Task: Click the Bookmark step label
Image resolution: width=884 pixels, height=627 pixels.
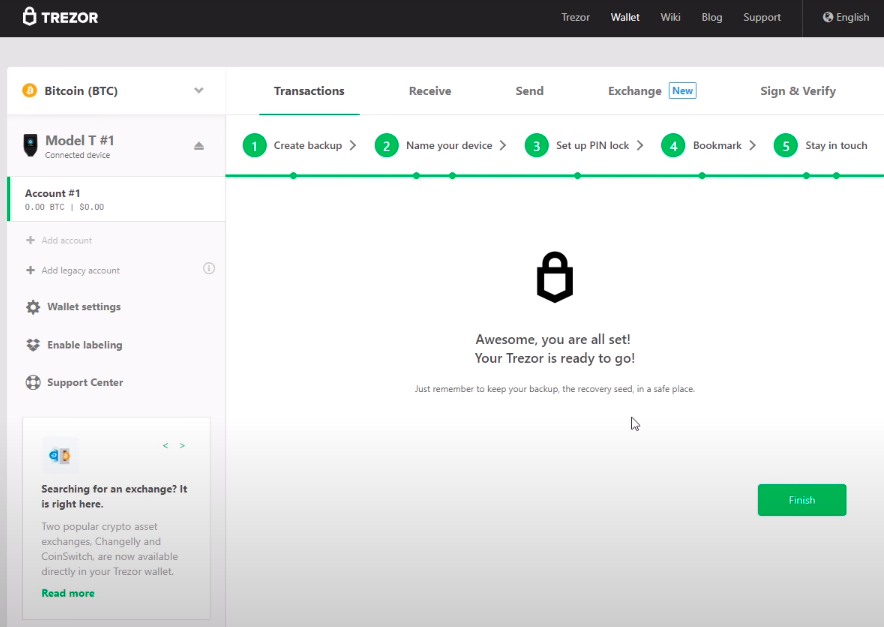Action: 717,145
